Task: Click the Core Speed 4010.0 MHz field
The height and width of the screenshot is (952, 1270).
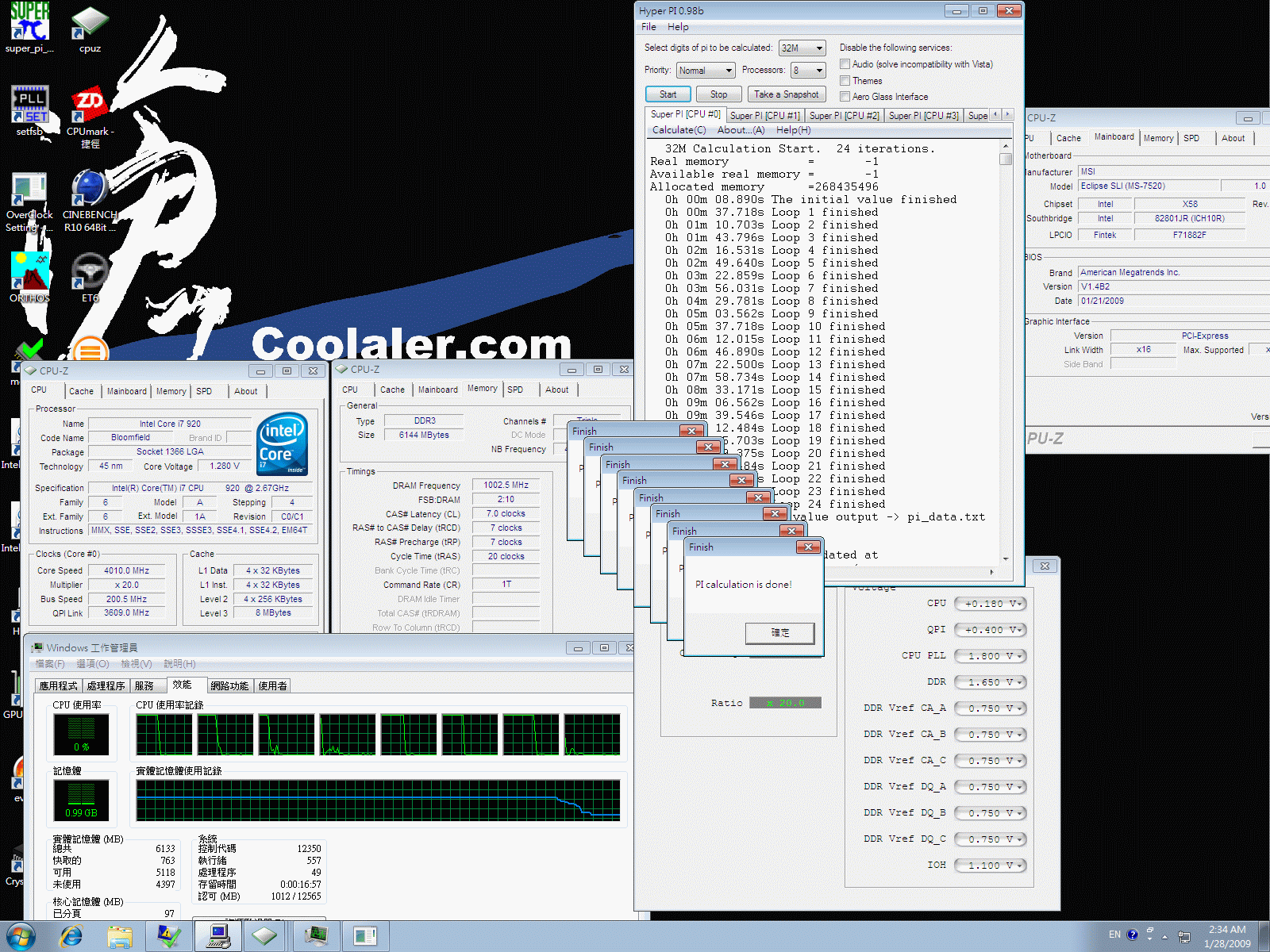Action: pos(127,570)
